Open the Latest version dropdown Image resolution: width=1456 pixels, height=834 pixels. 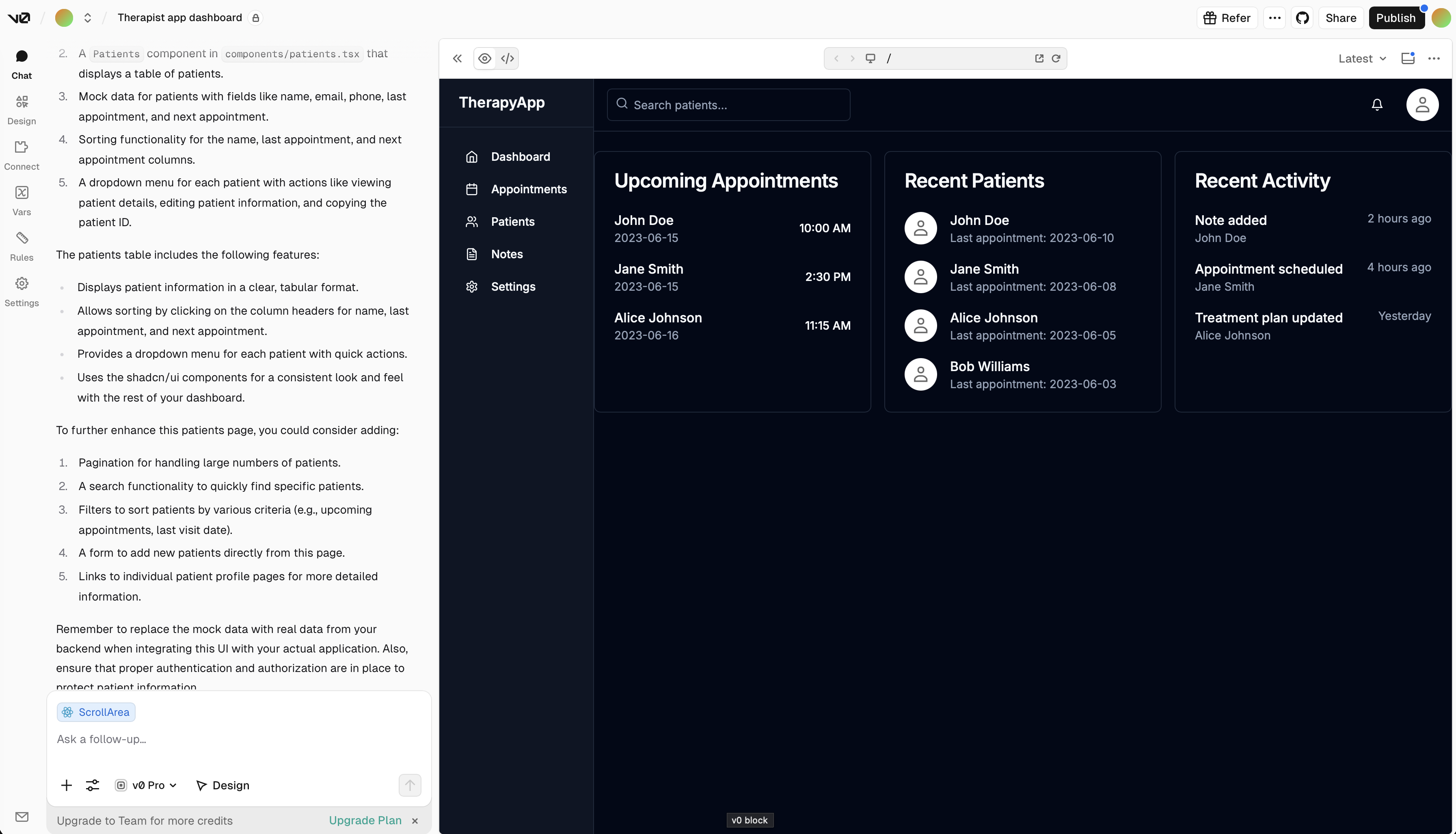1362,58
